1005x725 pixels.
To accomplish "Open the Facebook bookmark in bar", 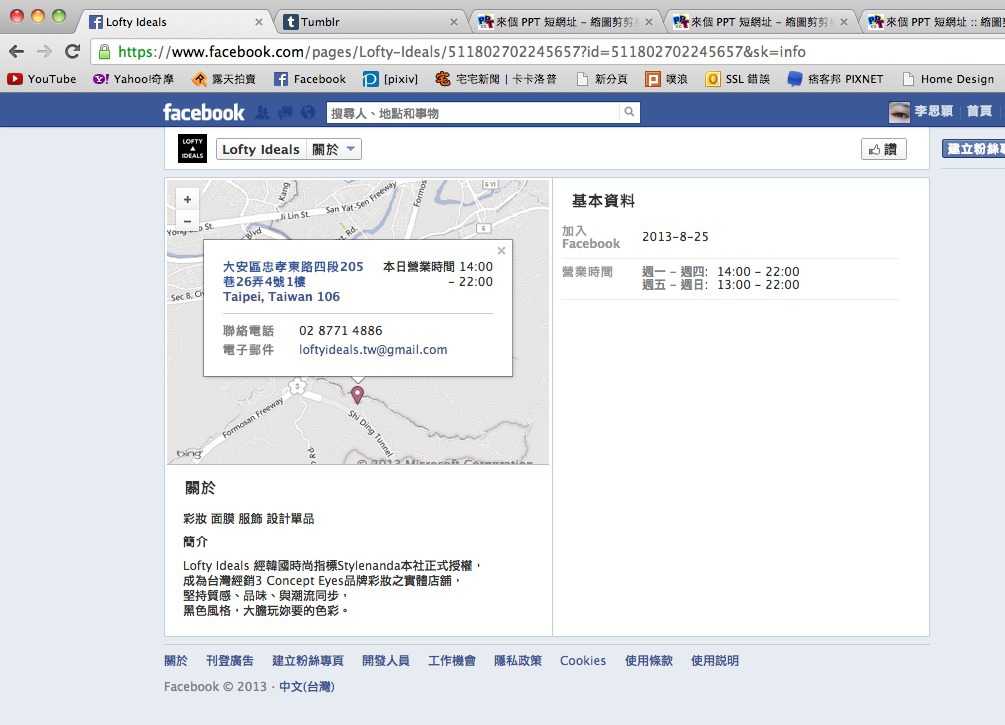I will coord(310,79).
